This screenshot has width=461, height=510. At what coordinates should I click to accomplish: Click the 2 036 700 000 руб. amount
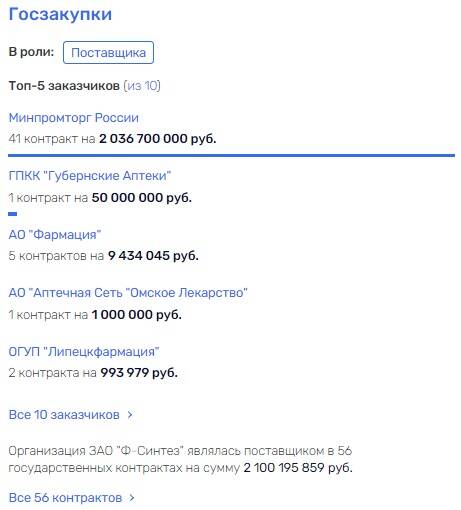pyautogui.click(x=158, y=138)
